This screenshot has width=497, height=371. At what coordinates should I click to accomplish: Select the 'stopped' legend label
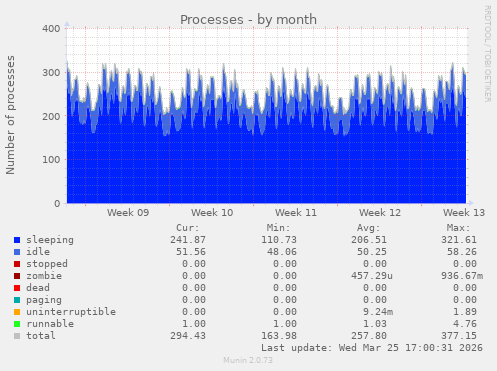point(47,264)
